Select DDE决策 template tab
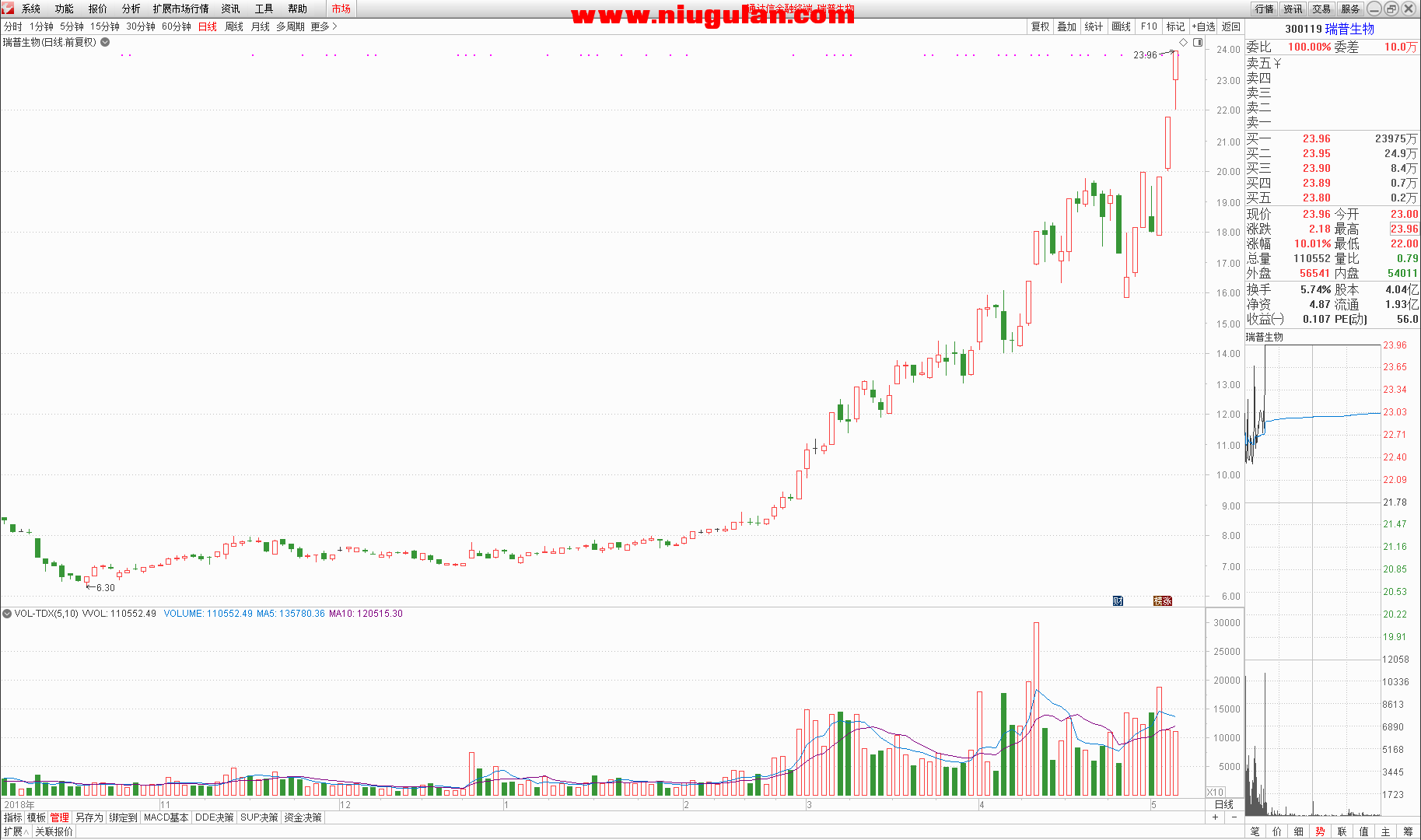This screenshot has width=1421, height=840. (x=215, y=817)
